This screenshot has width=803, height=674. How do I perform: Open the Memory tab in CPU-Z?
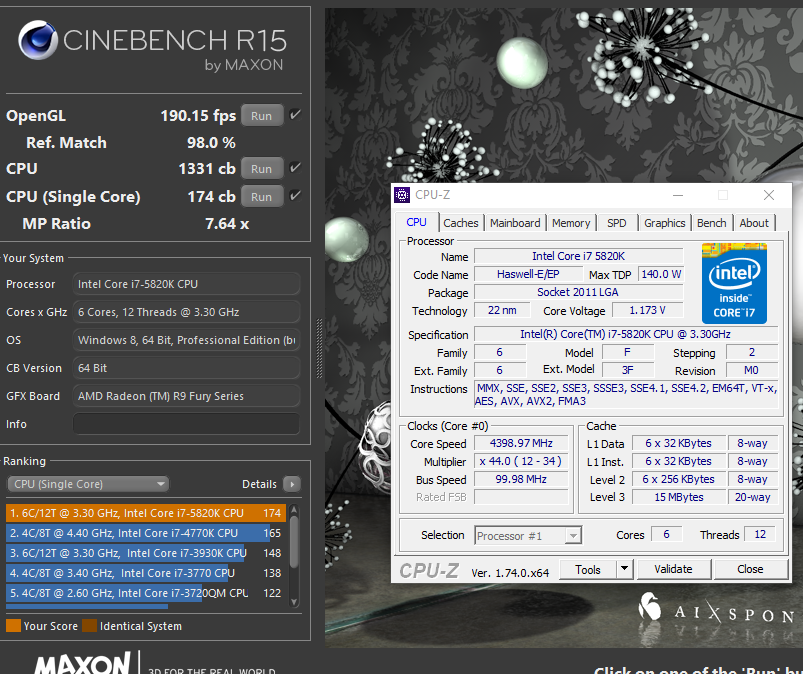571,223
